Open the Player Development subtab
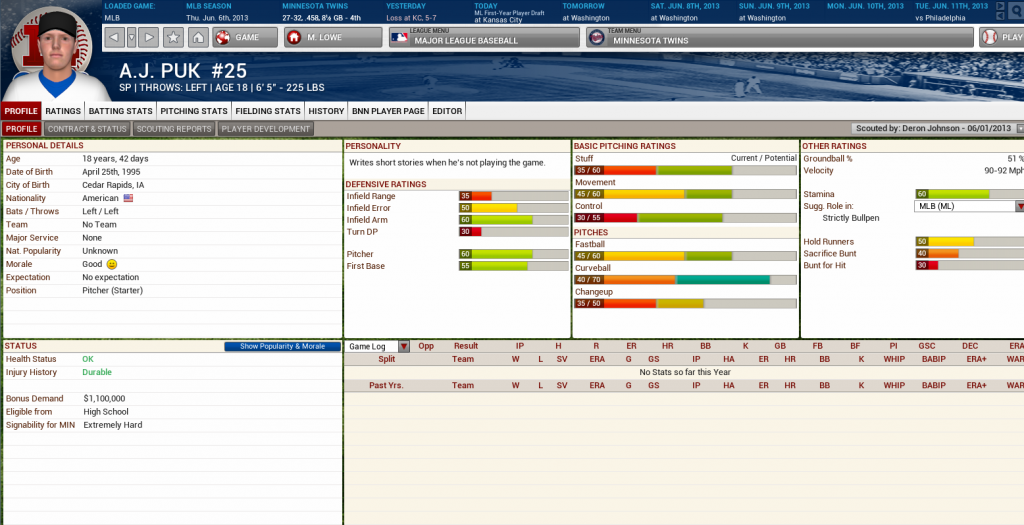 tap(266, 129)
